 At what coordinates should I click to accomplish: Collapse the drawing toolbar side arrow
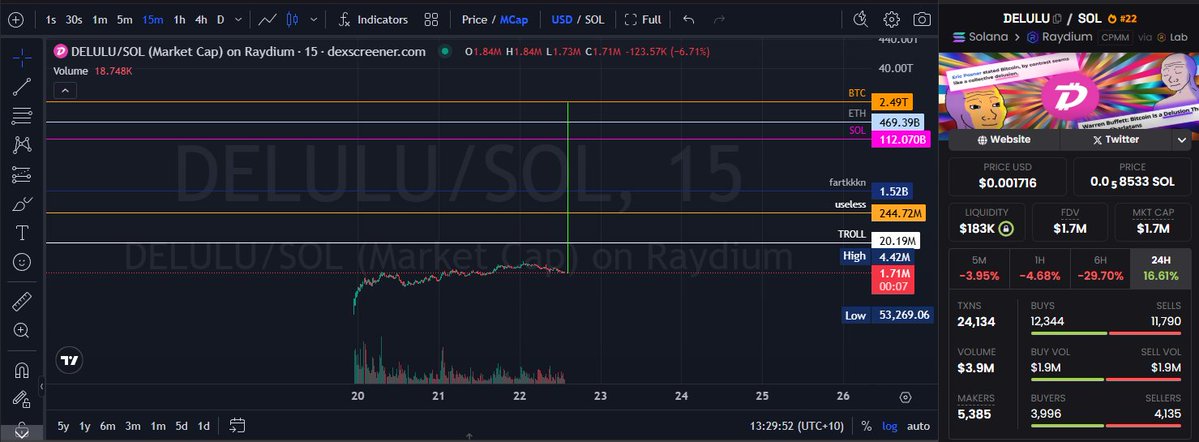coord(42,387)
